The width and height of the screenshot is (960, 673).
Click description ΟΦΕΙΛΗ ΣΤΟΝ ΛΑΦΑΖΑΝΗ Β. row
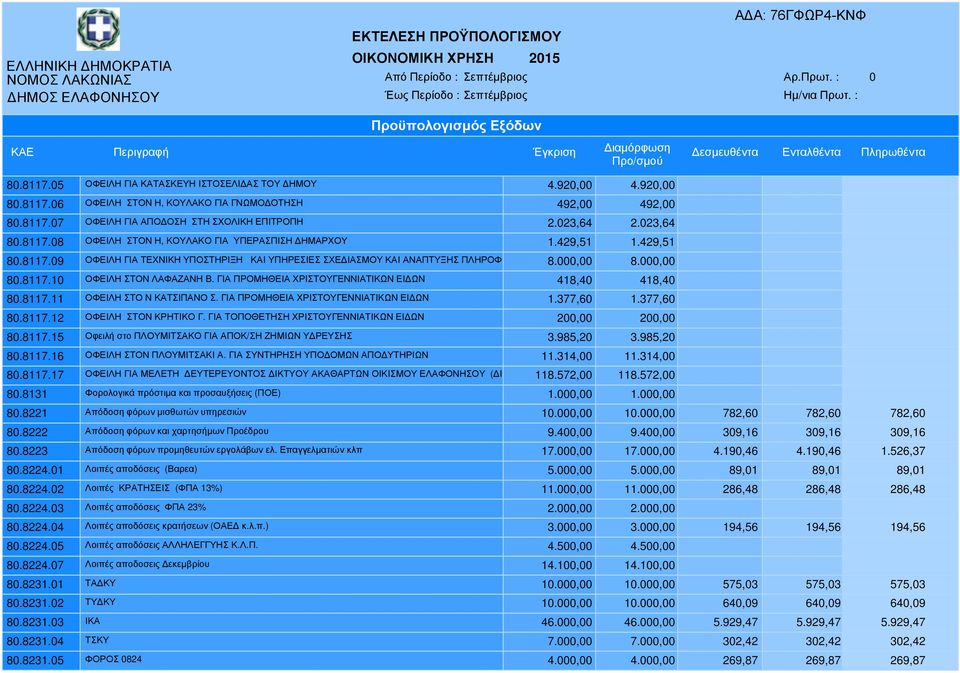coord(255,279)
